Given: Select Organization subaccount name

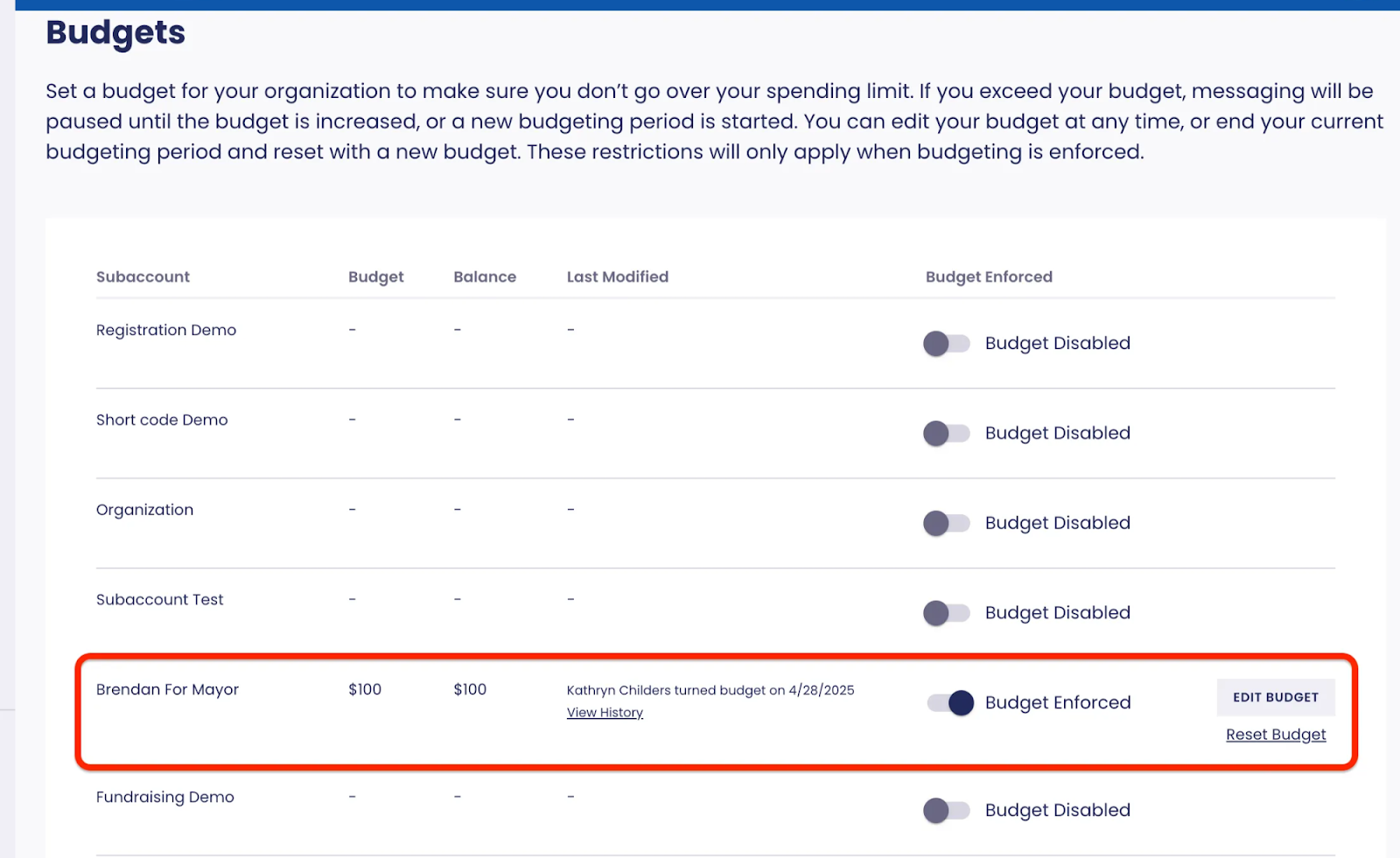Looking at the screenshot, I should [x=144, y=510].
